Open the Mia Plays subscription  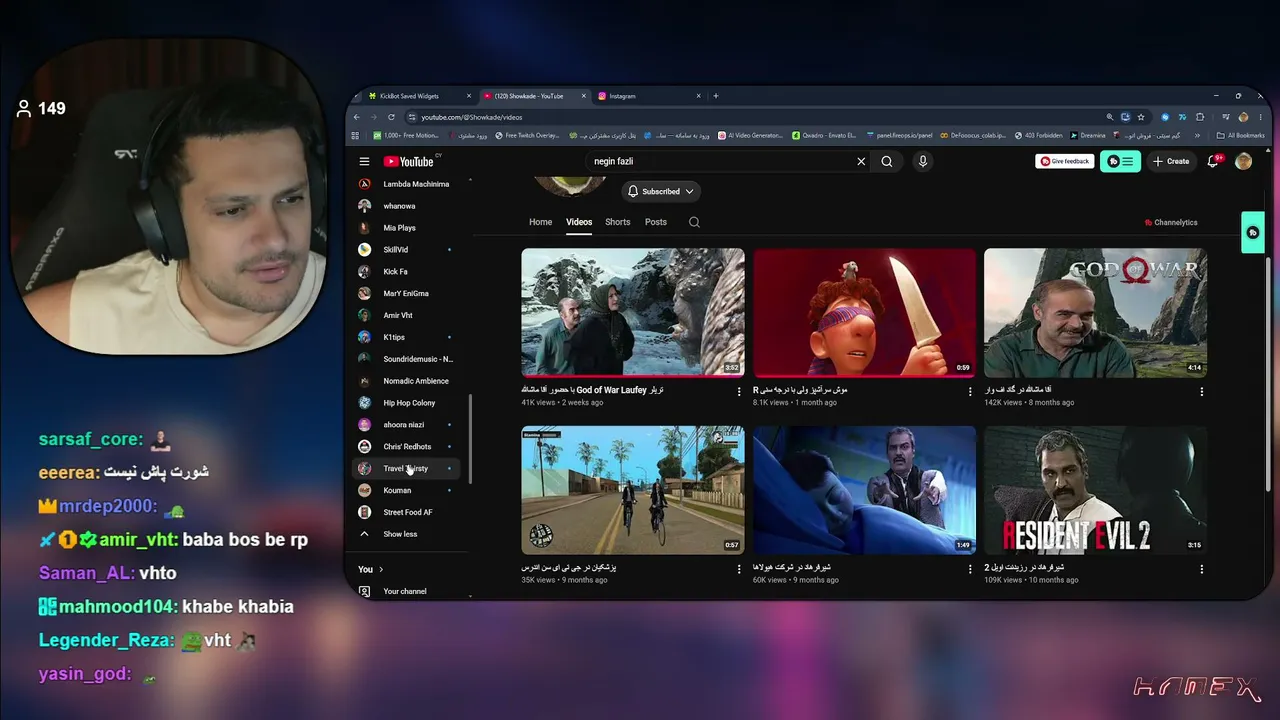click(x=406, y=228)
